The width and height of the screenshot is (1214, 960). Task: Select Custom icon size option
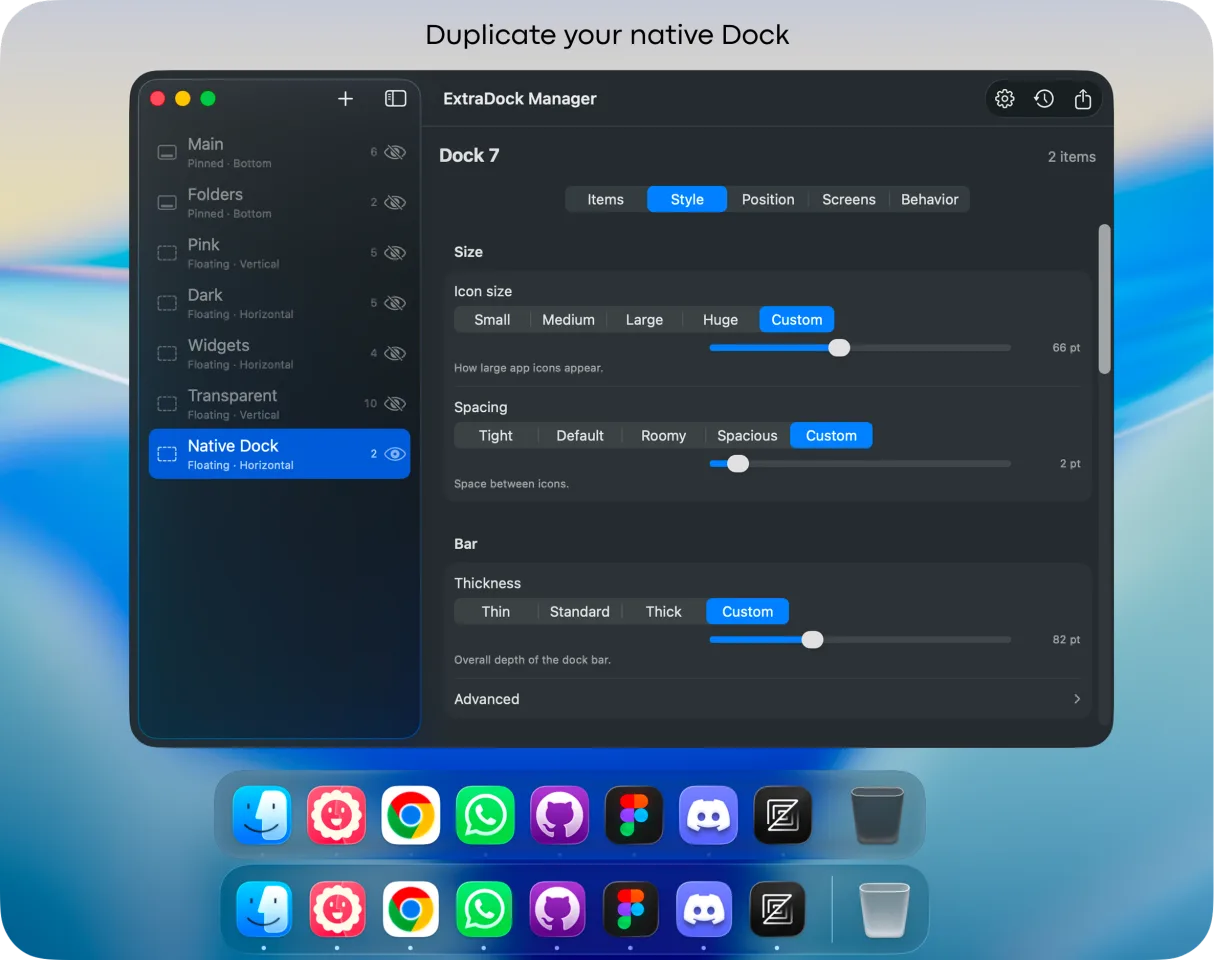pyautogui.click(x=797, y=320)
